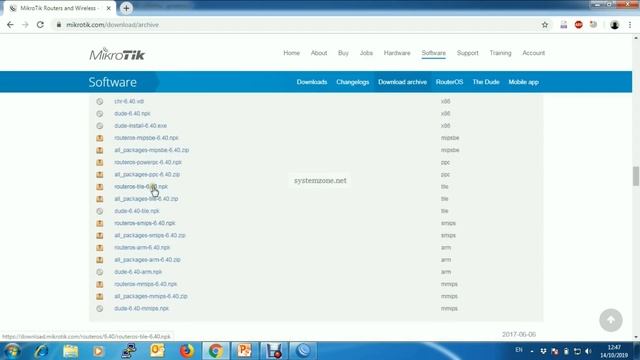Click the icon beside dude-6.40-arm.npk
The height and width of the screenshot is (360, 640).
100,272
